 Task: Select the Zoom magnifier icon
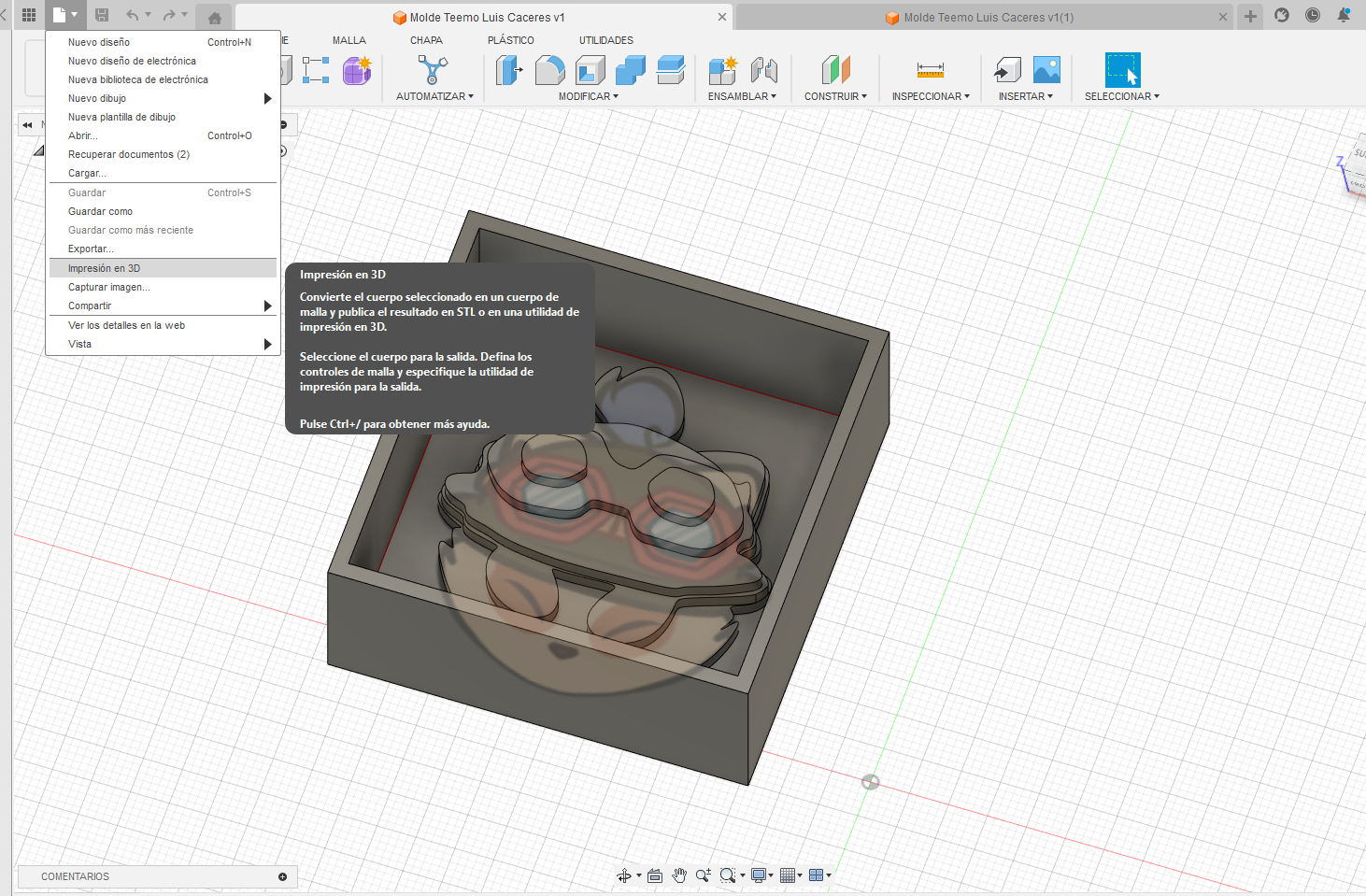point(703,875)
